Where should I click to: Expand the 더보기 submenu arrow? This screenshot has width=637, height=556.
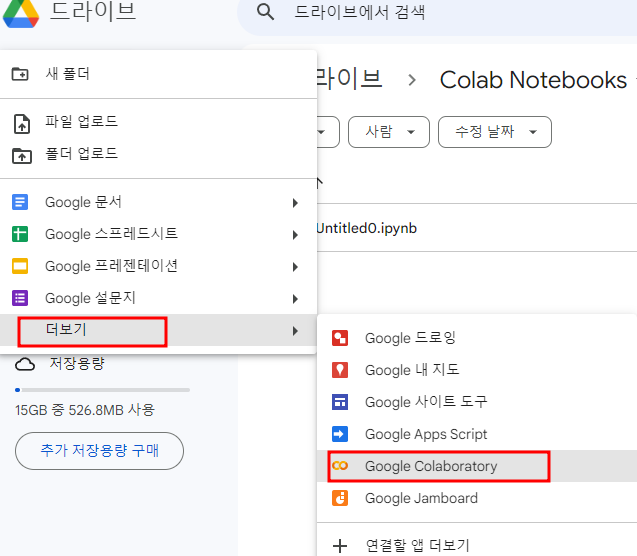(x=295, y=331)
